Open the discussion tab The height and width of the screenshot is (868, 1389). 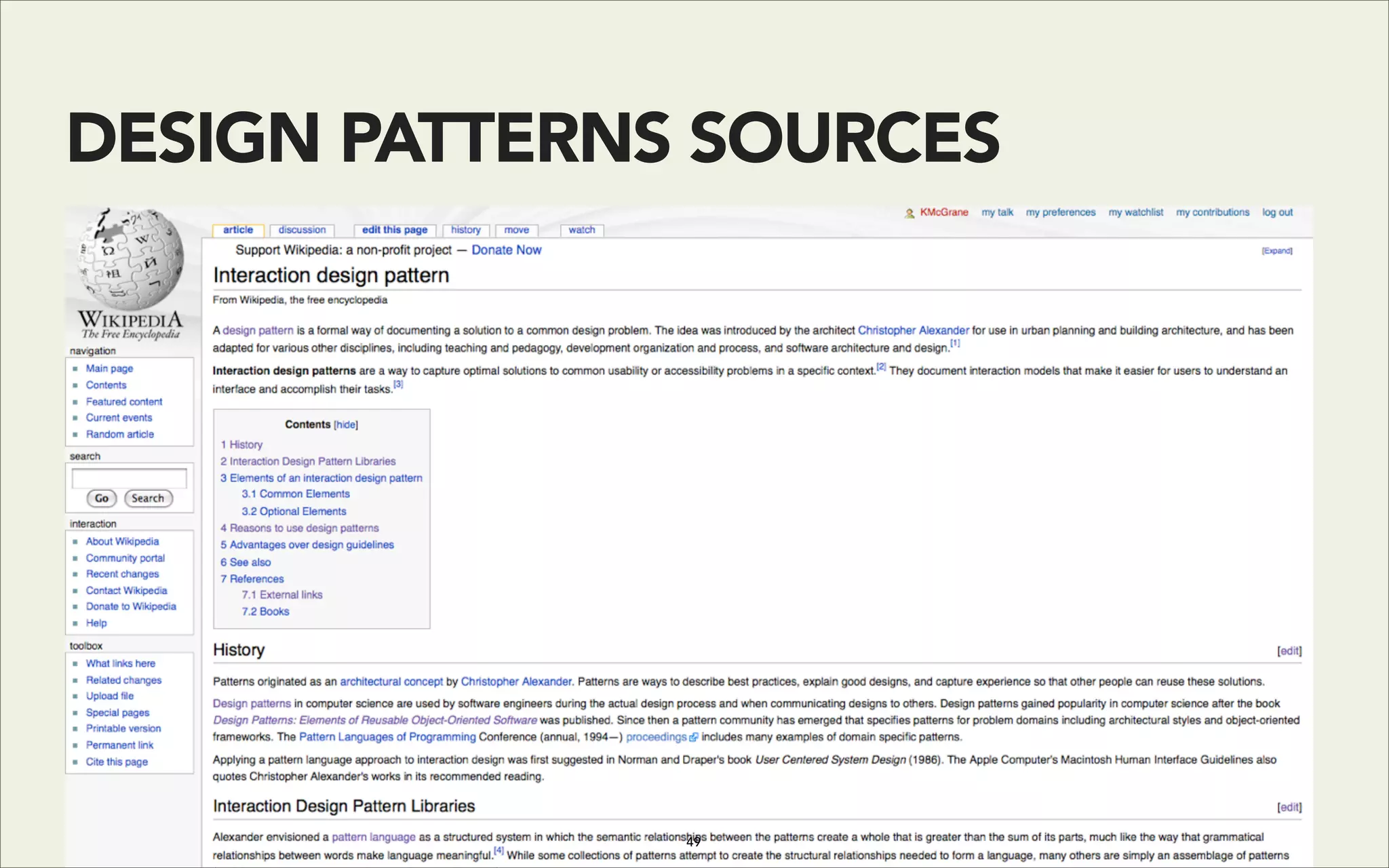coord(302,230)
